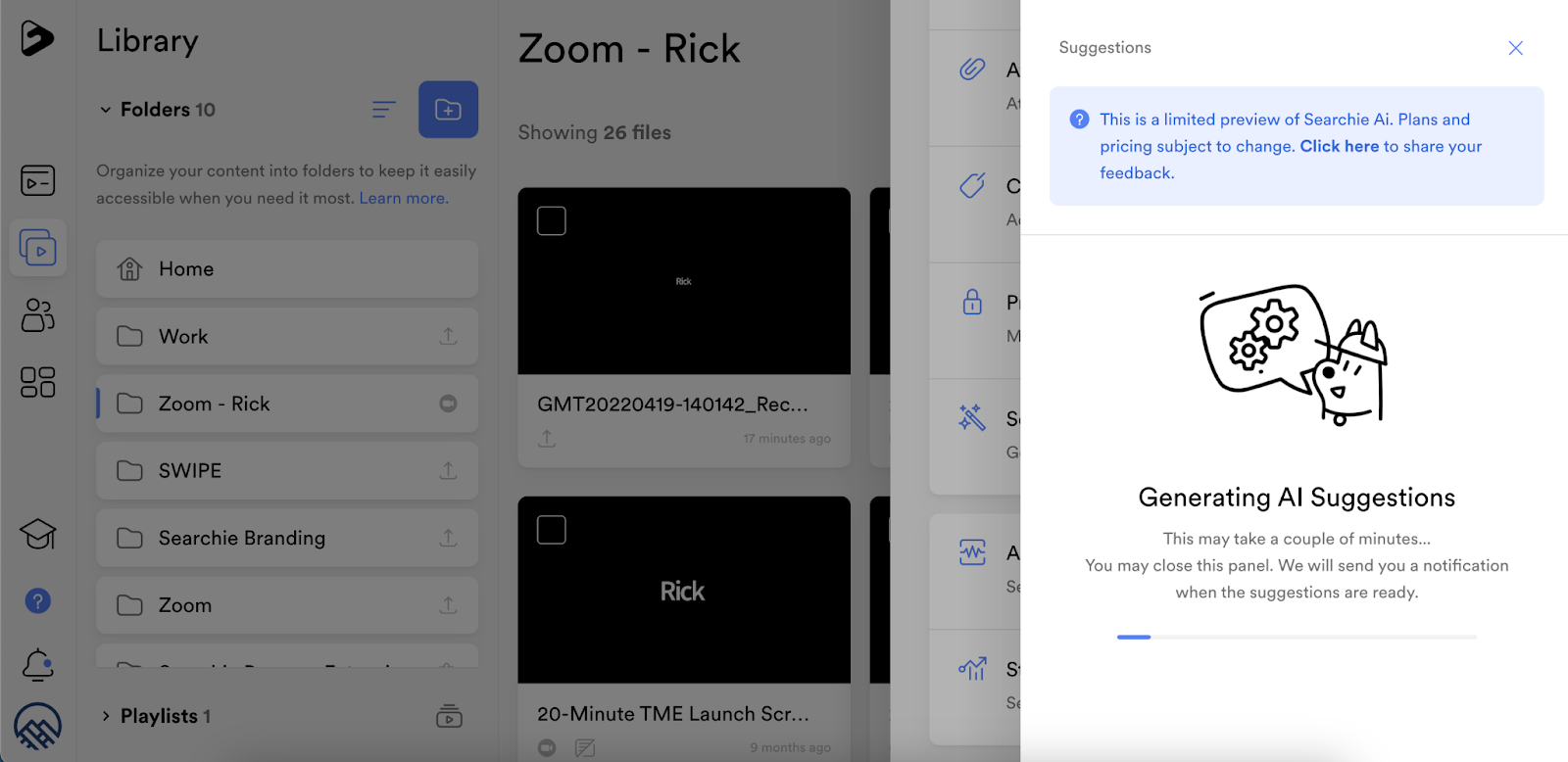Click the AI suggestions progress bar

pyautogui.click(x=1297, y=637)
